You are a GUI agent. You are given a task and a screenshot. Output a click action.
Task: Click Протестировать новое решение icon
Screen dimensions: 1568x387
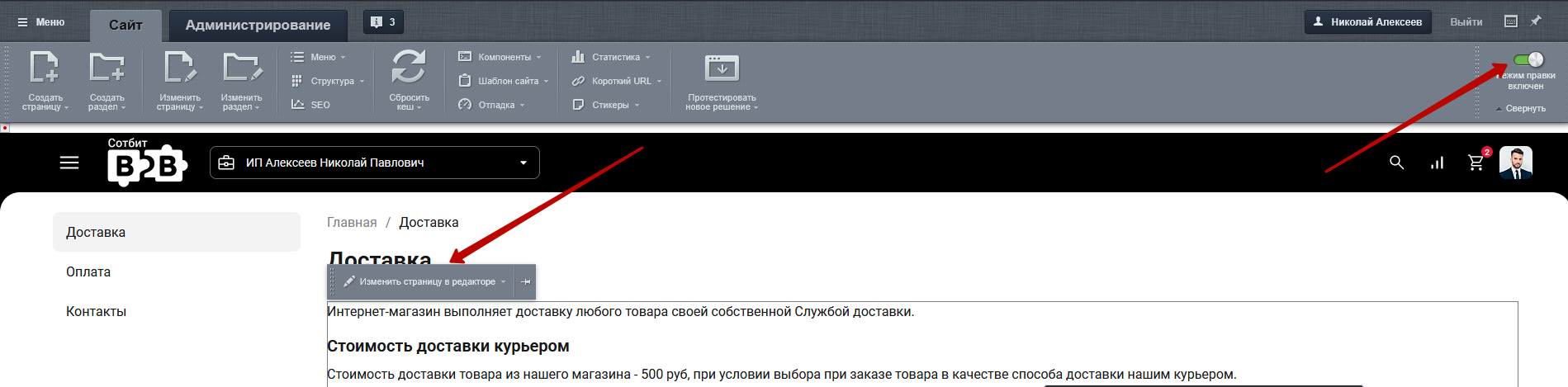[x=722, y=68]
